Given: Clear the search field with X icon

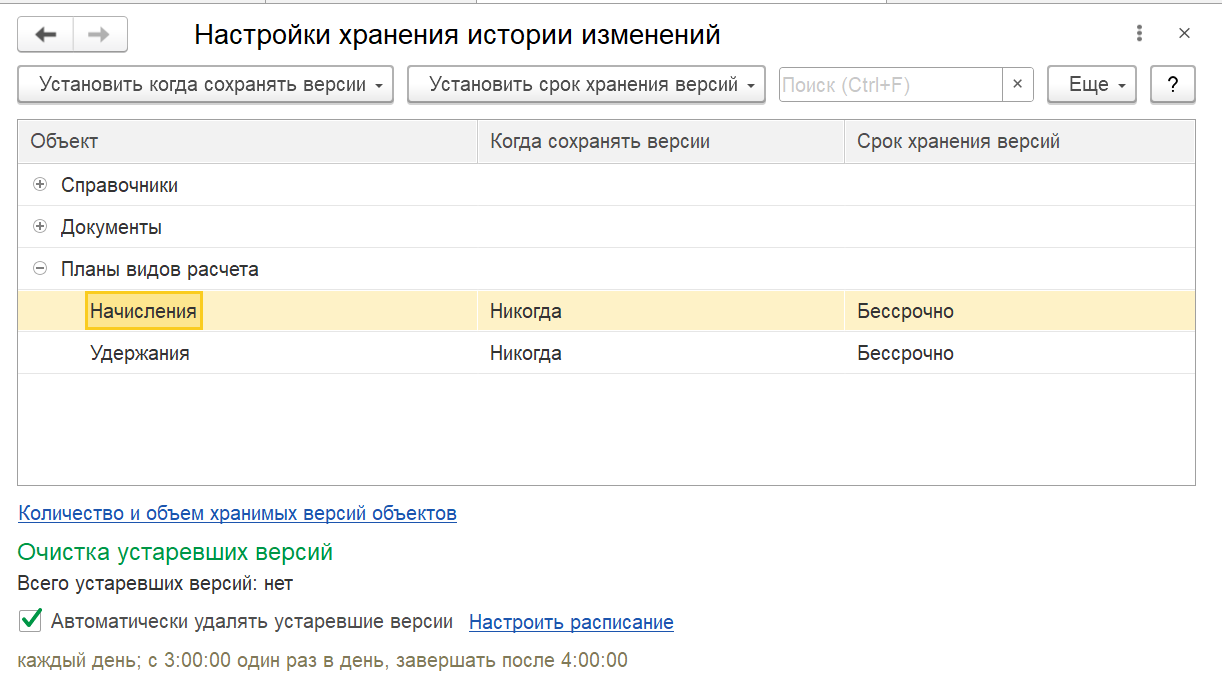Looking at the screenshot, I should pyautogui.click(x=1017, y=85).
